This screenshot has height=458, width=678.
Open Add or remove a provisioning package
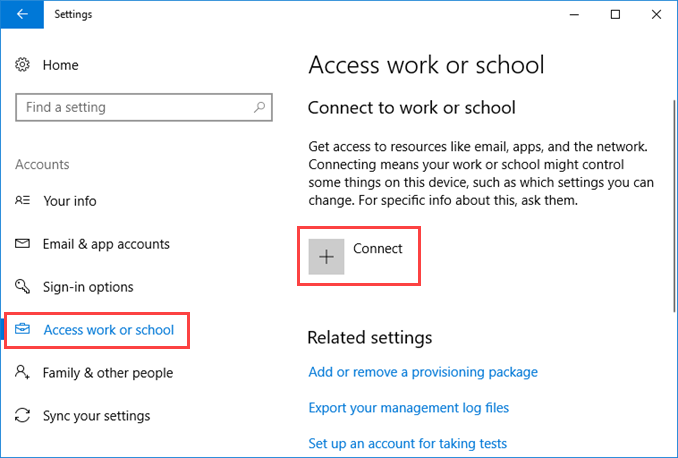coord(423,372)
